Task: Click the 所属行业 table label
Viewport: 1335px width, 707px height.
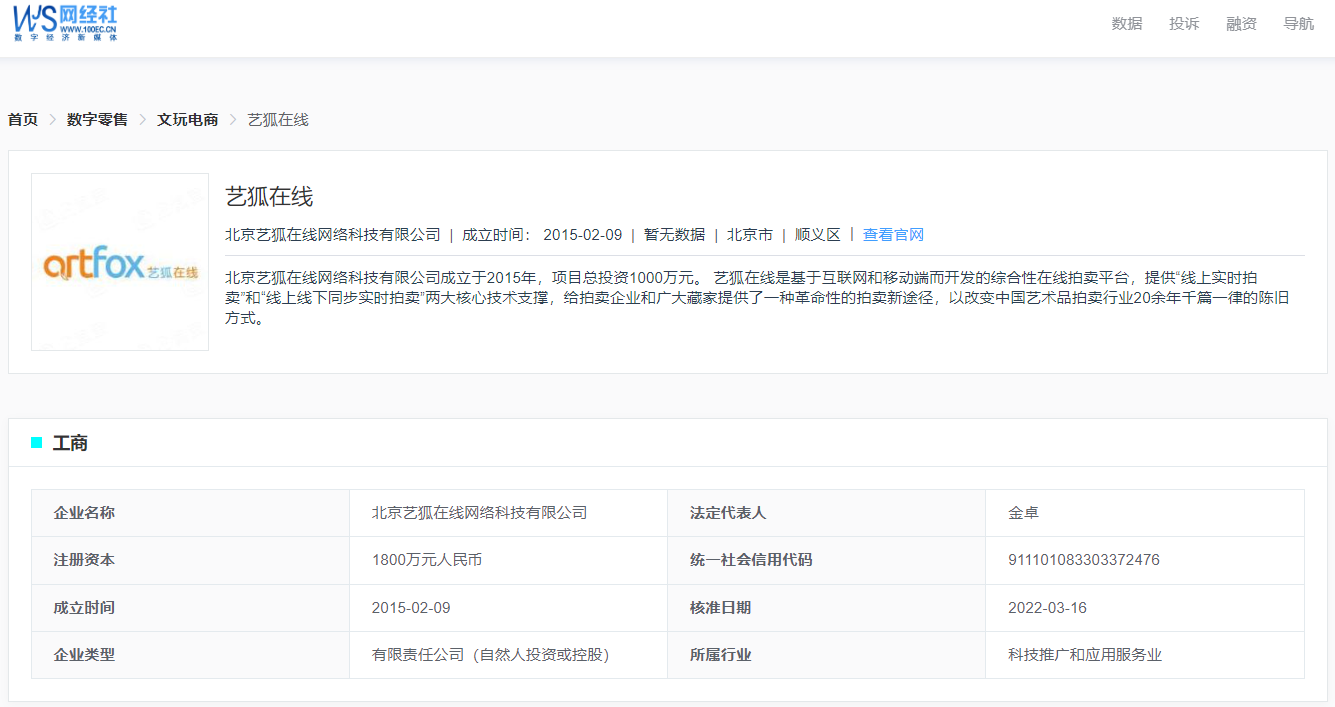Action: pos(720,655)
